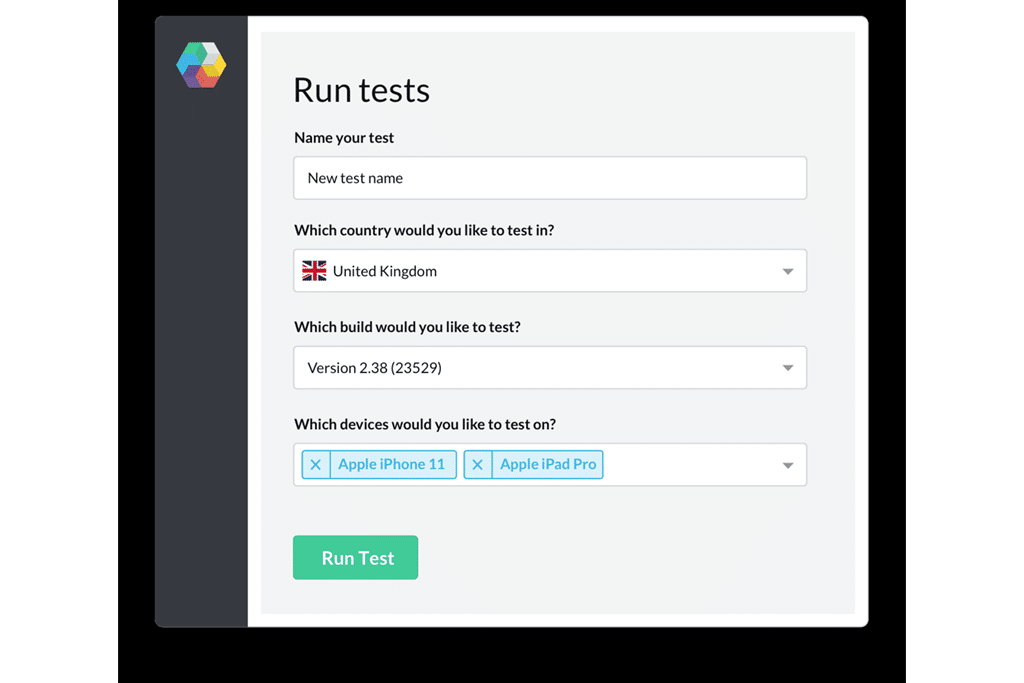Remove the Apple iPhone 11 device tag
Image resolution: width=1024 pixels, height=683 pixels.
point(316,464)
